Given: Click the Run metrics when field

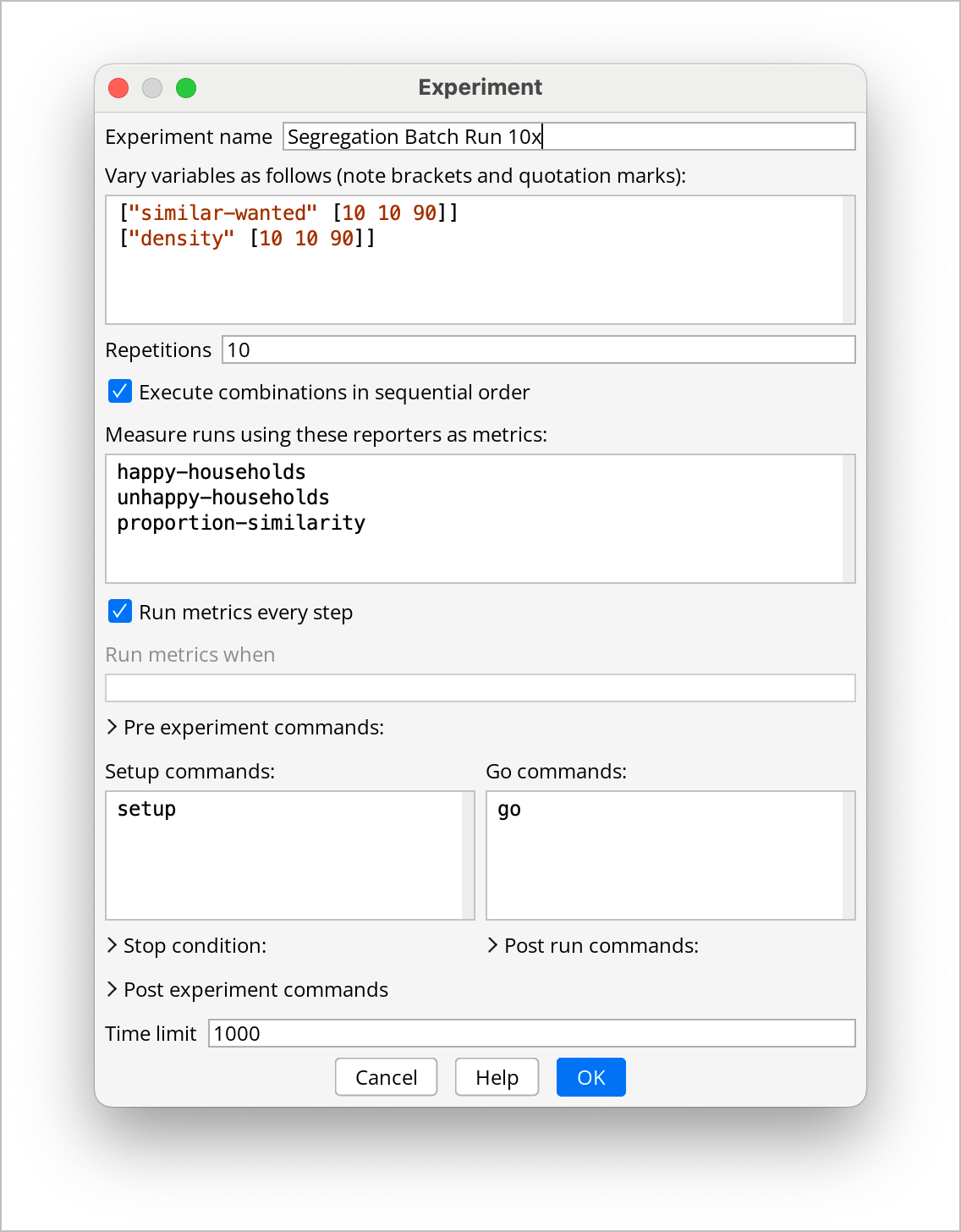Looking at the screenshot, I should (480, 688).
